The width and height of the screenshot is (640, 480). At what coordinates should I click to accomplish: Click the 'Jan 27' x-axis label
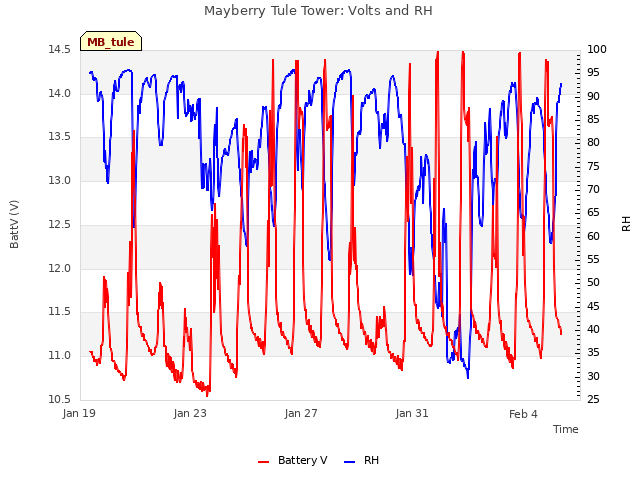point(301,413)
